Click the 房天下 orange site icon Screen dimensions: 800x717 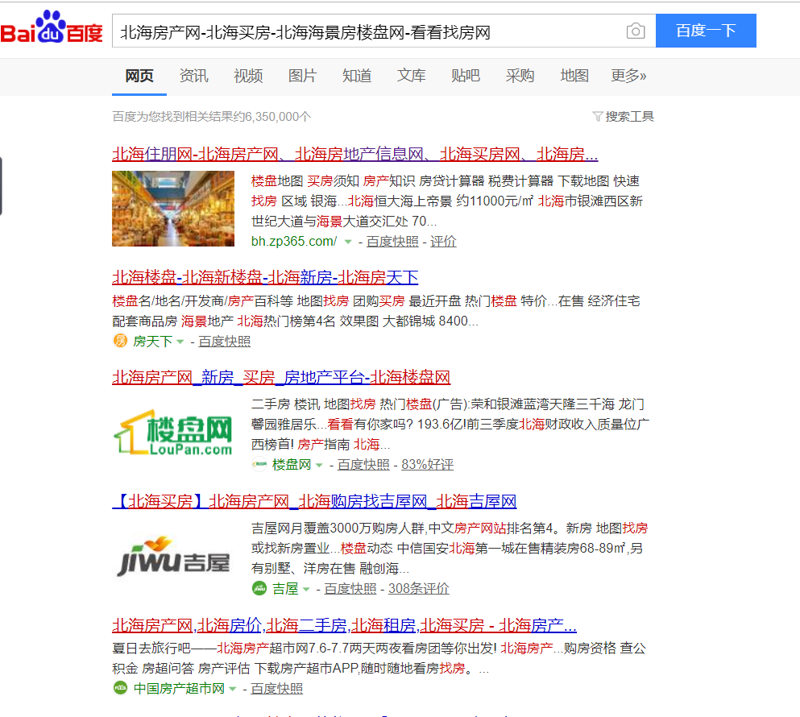coord(120,340)
